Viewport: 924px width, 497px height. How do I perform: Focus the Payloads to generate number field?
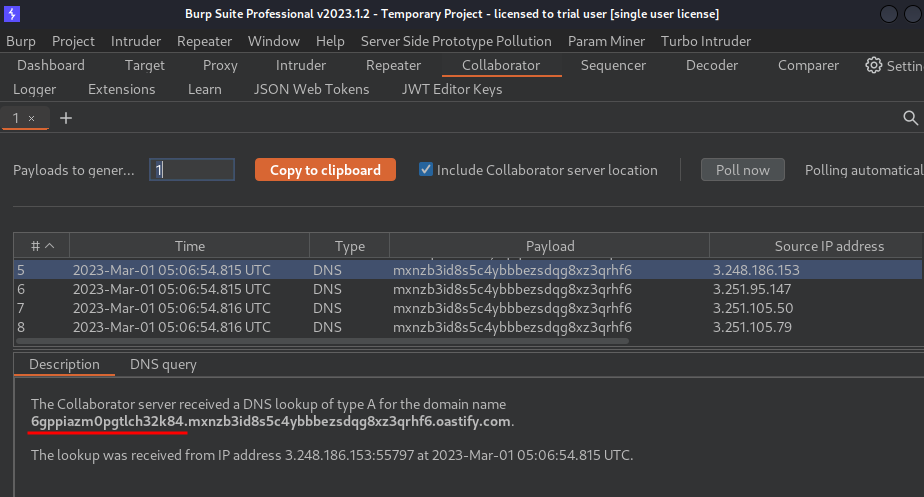point(192,170)
